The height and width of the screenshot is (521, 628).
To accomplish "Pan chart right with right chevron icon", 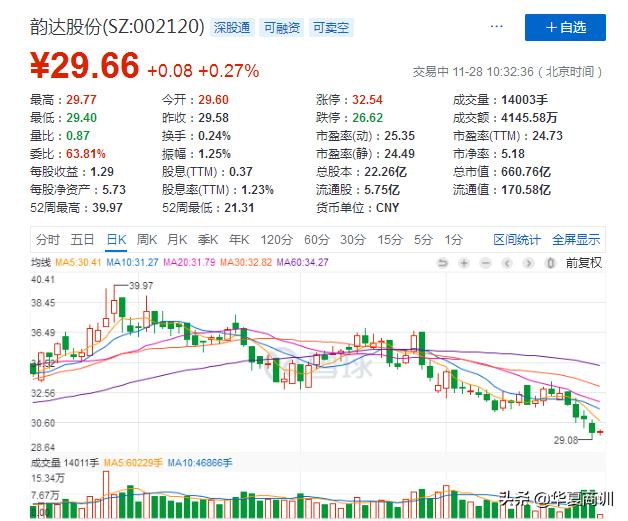I will (x=529, y=263).
